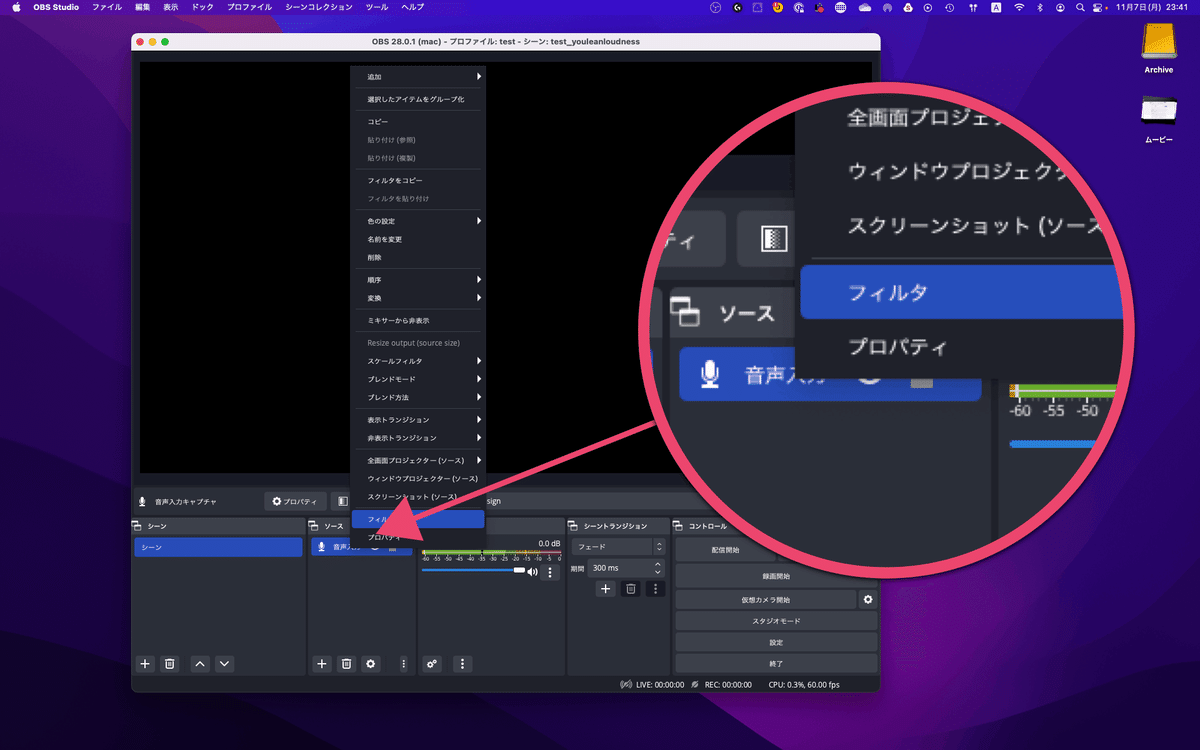Click audio mixer volume slider

pyautogui.click(x=473, y=570)
